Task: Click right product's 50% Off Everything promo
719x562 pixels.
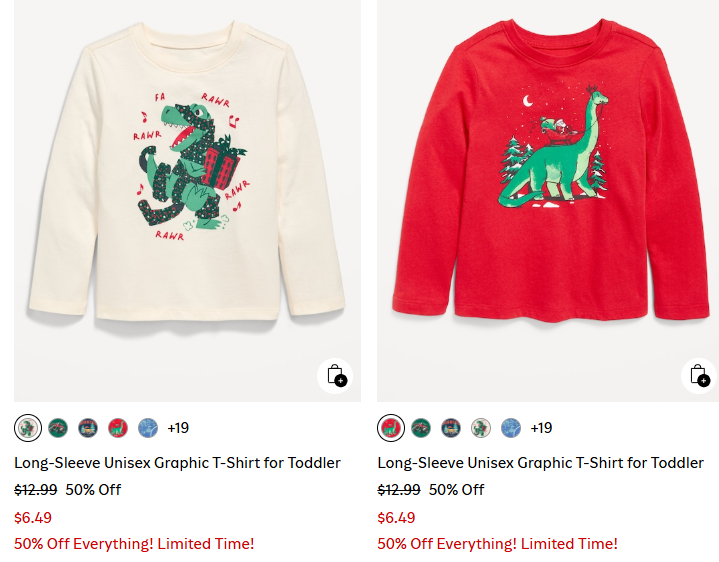Action: click(x=497, y=544)
